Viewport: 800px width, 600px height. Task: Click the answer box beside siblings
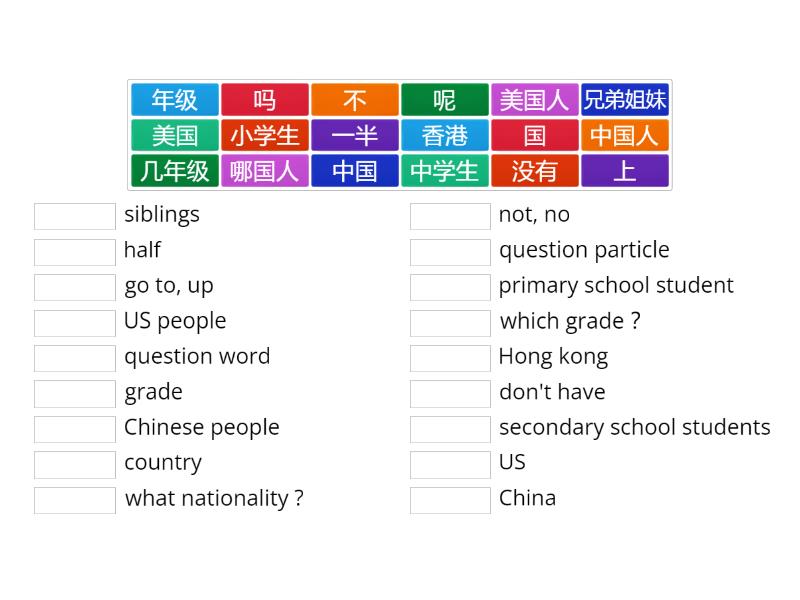click(75, 216)
